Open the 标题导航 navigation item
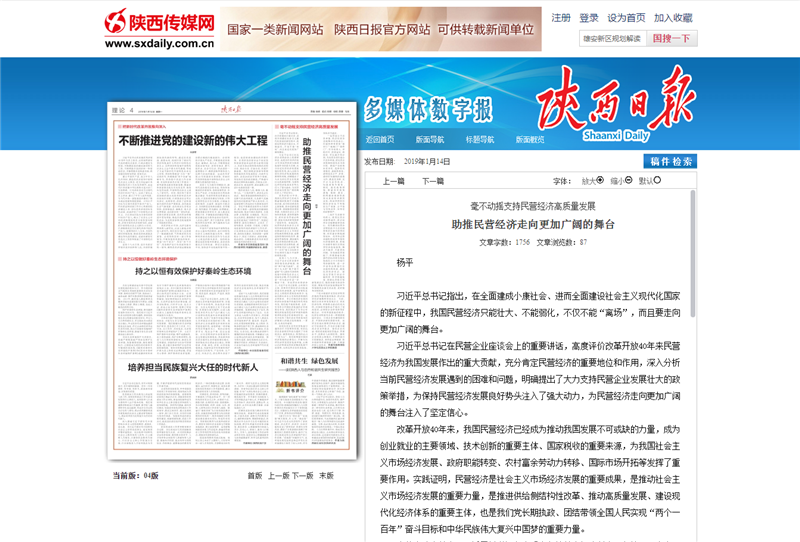The height and width of the screenshot is (542, 800). [x=480, y=139]
